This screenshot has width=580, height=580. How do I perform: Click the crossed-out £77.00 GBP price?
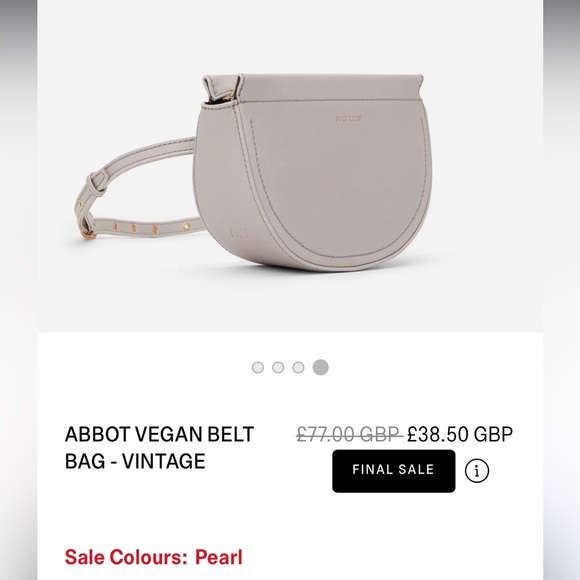(349, 434)
